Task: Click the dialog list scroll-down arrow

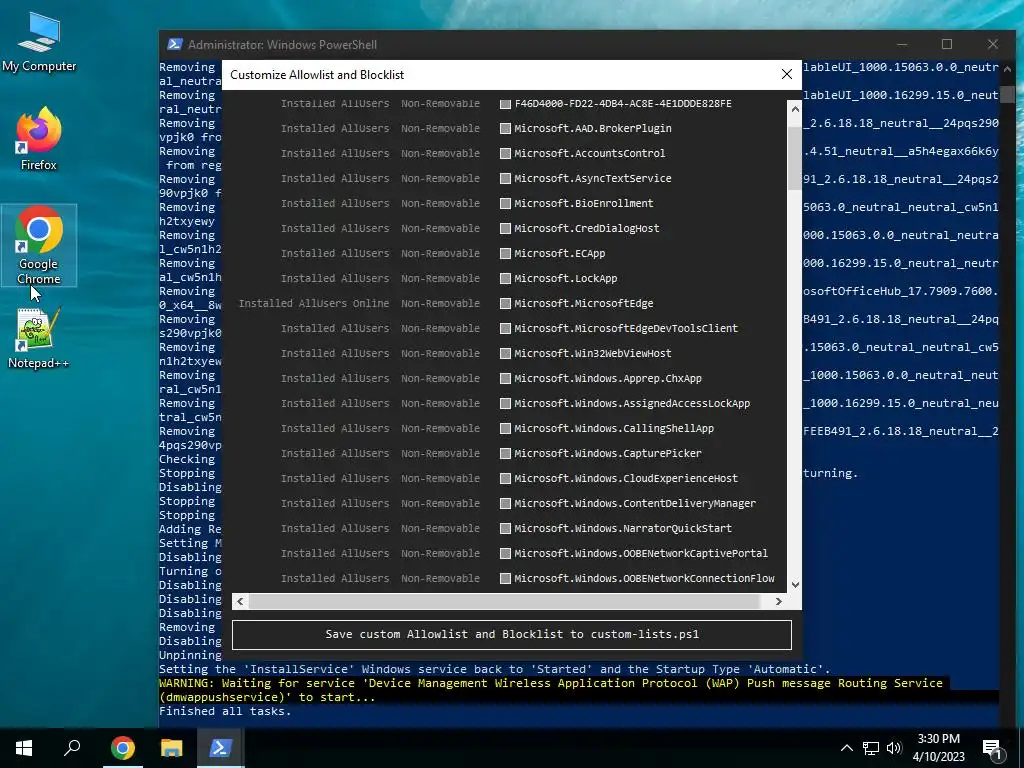Action: [x=795, y=584]
